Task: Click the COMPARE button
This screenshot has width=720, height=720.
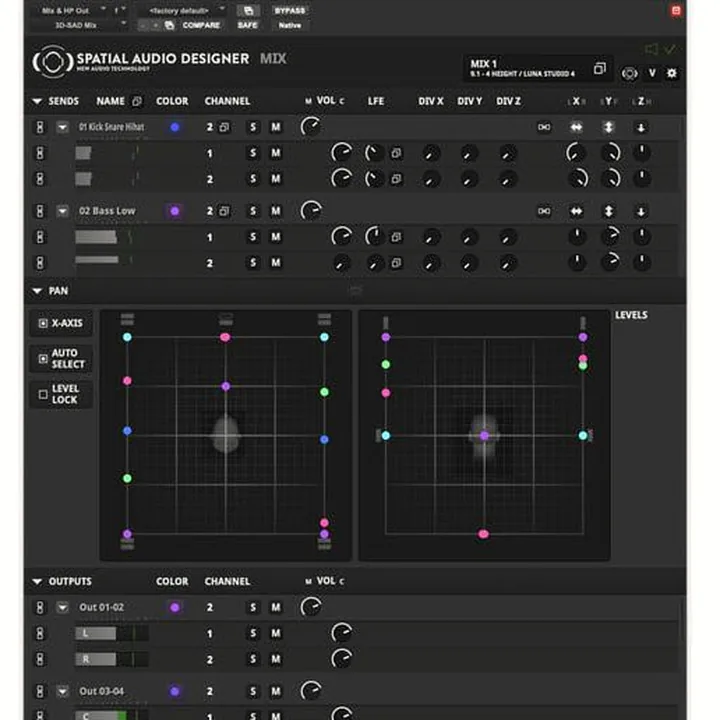Action: [x=201, y=25]
